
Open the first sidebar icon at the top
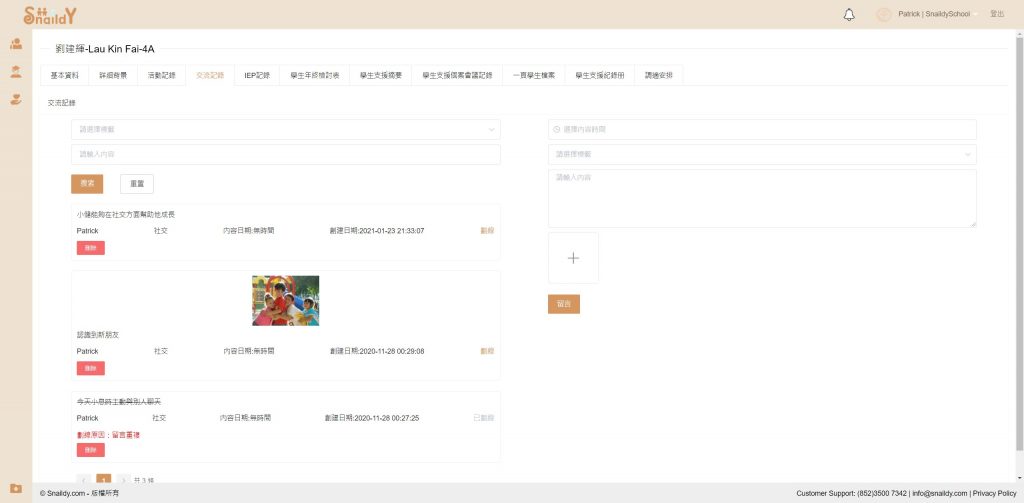[x=15, y=44]
